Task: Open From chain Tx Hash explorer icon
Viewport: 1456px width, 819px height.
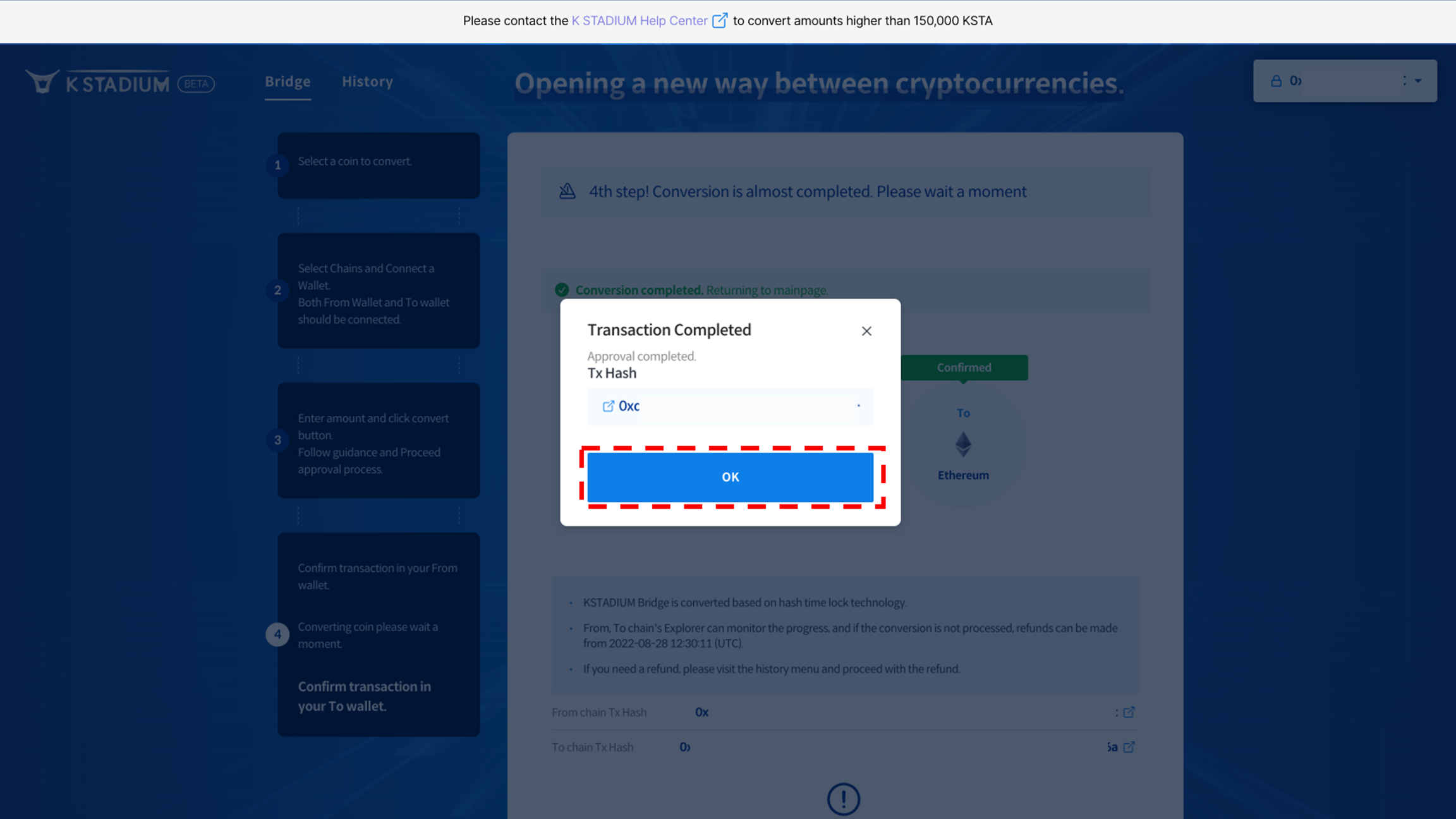Action: pos(1129,712)
